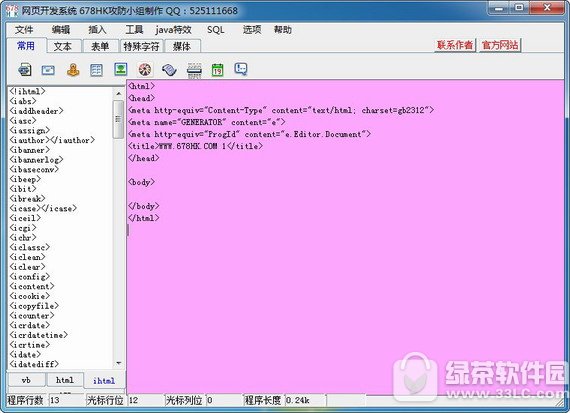Select the <icounter> tag entry
Image resolution: width=570 pixels, height=413 pixels.
(32, 316)
